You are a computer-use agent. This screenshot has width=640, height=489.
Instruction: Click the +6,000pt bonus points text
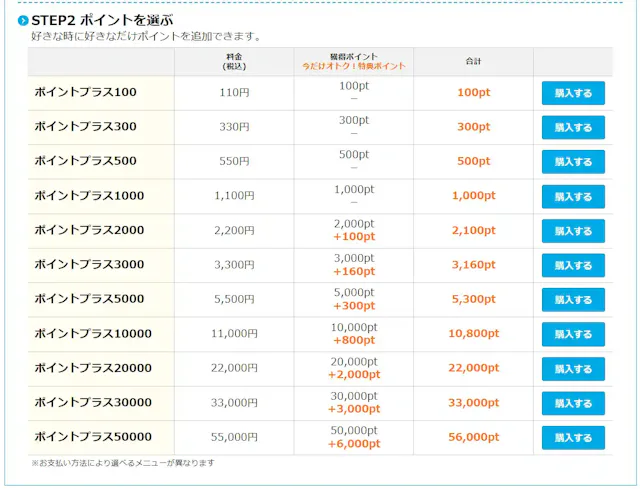[354, 444]
